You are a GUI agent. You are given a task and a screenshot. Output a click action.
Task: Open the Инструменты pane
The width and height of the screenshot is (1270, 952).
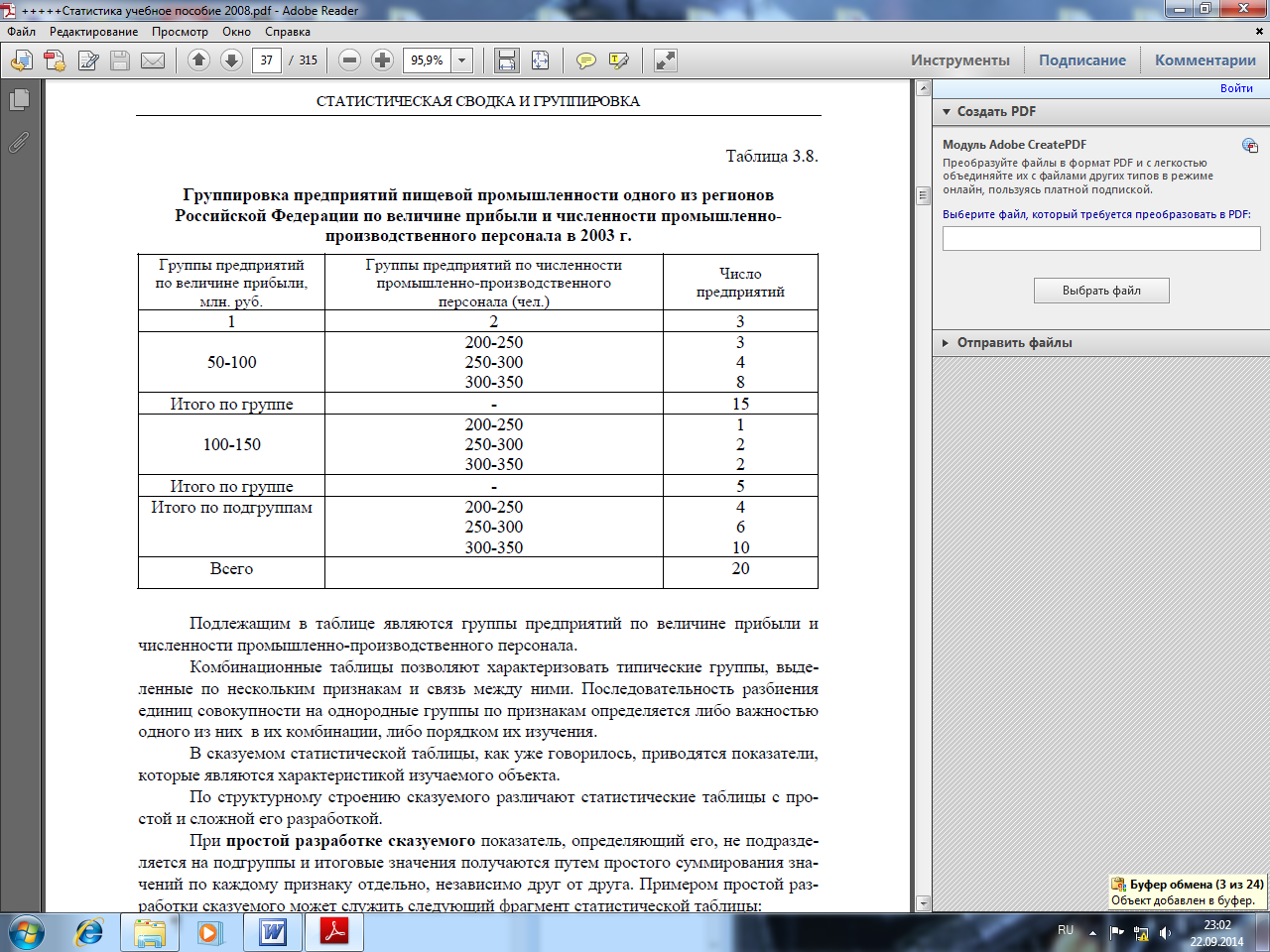pos(960,60)
